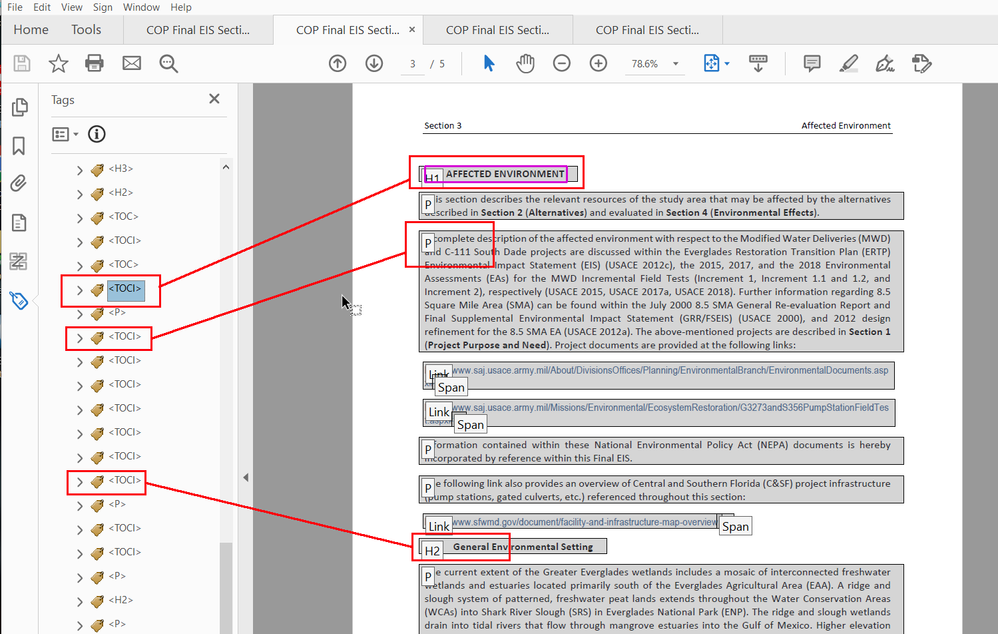Viewport: 998px width, 634px height.
Task: Print the document using printer icon
Action: click(x=94, y=63)
